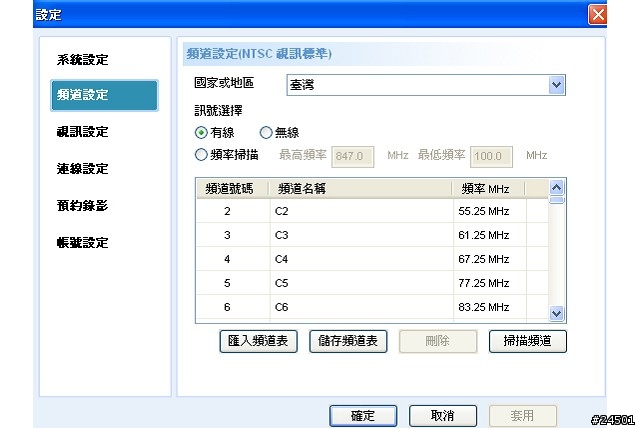The image size is (640, 428).
Task: Open 連線設定 in the sidebar
Action: [82, 168]
